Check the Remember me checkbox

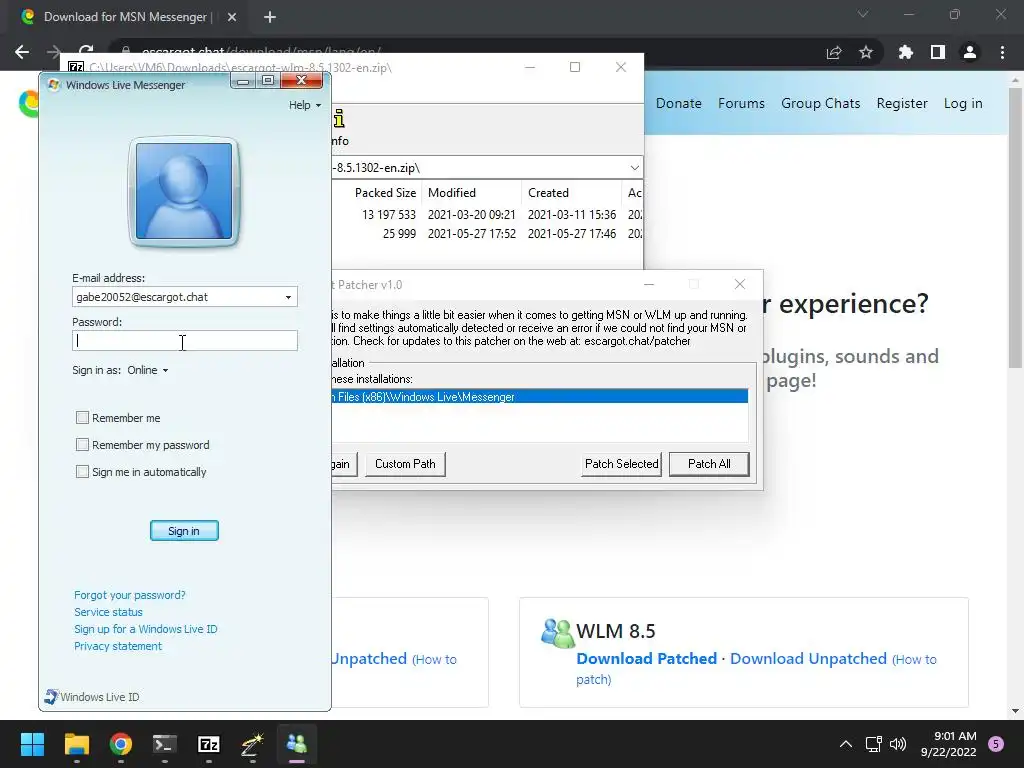click(82, 417)
